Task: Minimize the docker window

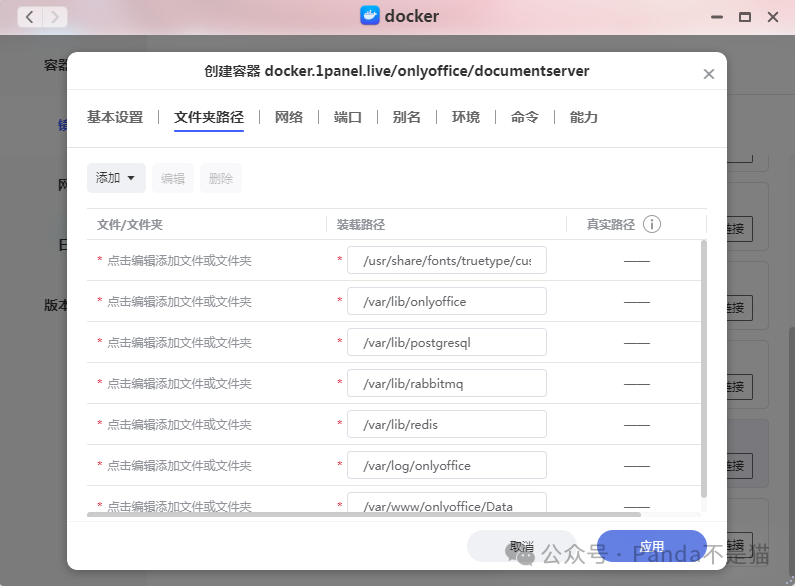Action: 717,17
